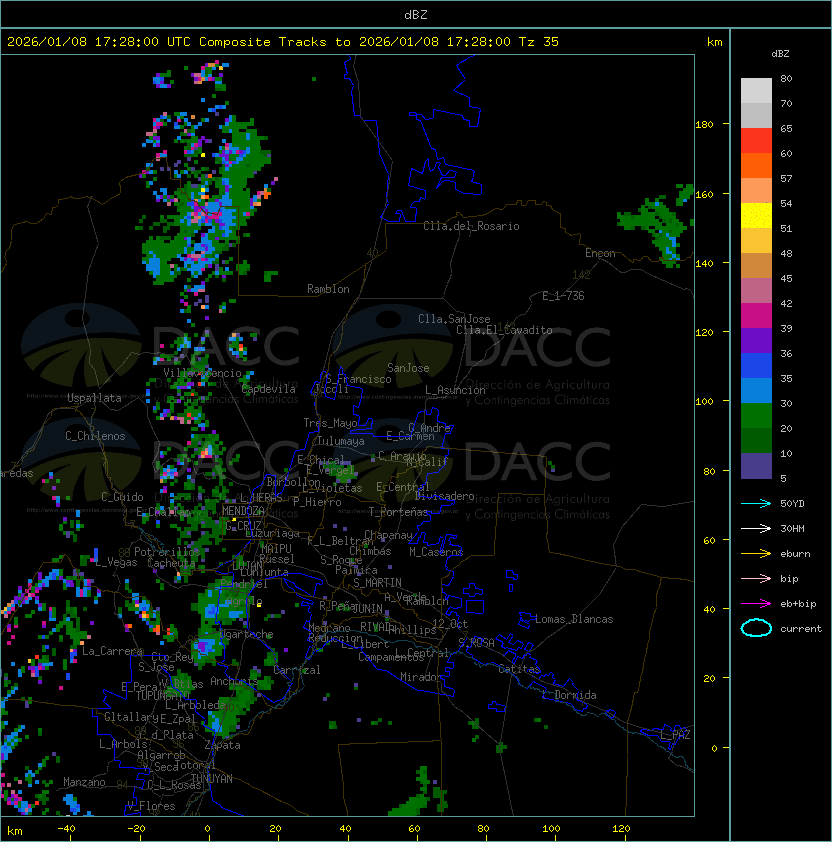This screenshot has height=842, width=832.
Task: Click the 'Mirador' place label
Action: tap(422, 677)
